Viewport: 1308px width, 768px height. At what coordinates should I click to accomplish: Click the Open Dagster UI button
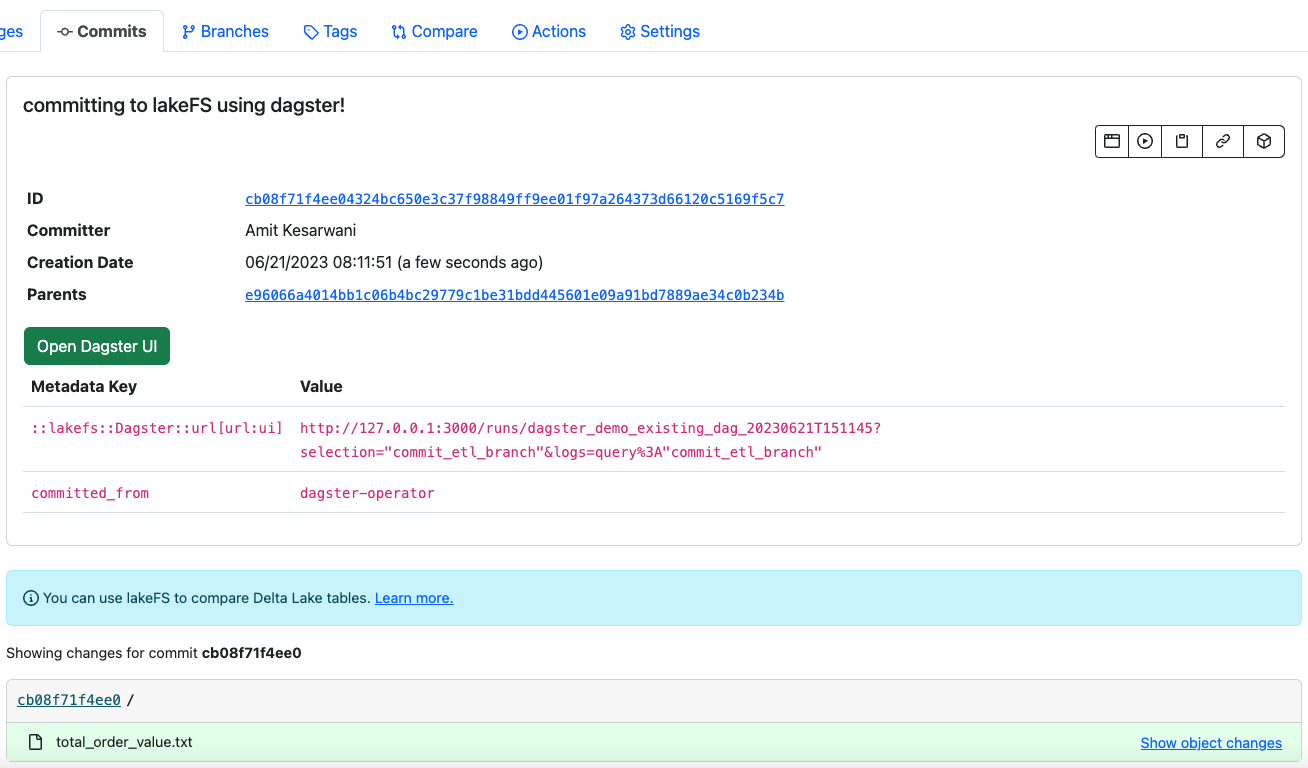[x=97, y=346]
